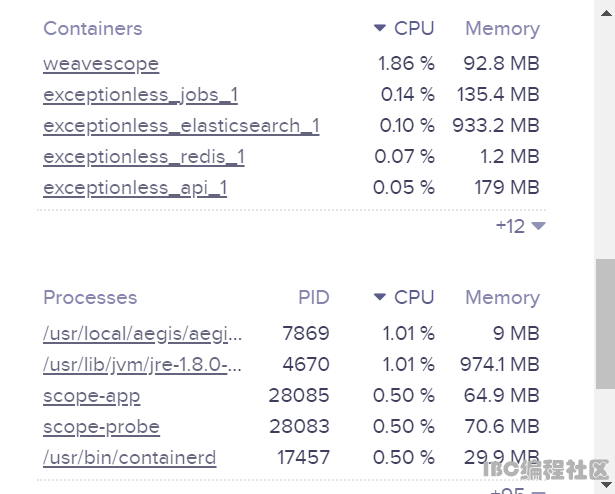
Task: Sort containers by CPU column
Action: [414, 28]
